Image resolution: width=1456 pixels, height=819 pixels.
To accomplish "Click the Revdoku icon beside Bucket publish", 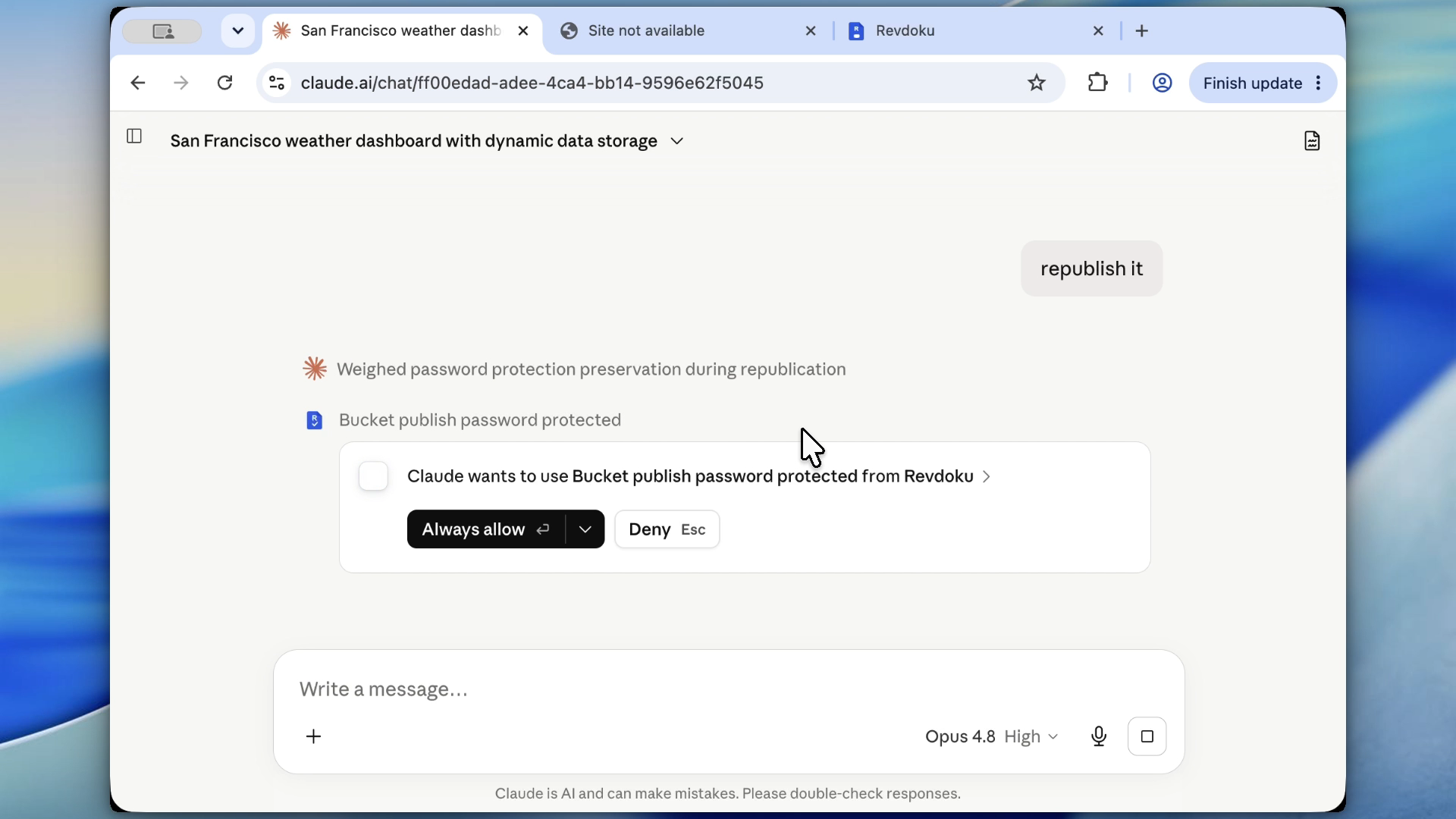I will click(314, 420).
